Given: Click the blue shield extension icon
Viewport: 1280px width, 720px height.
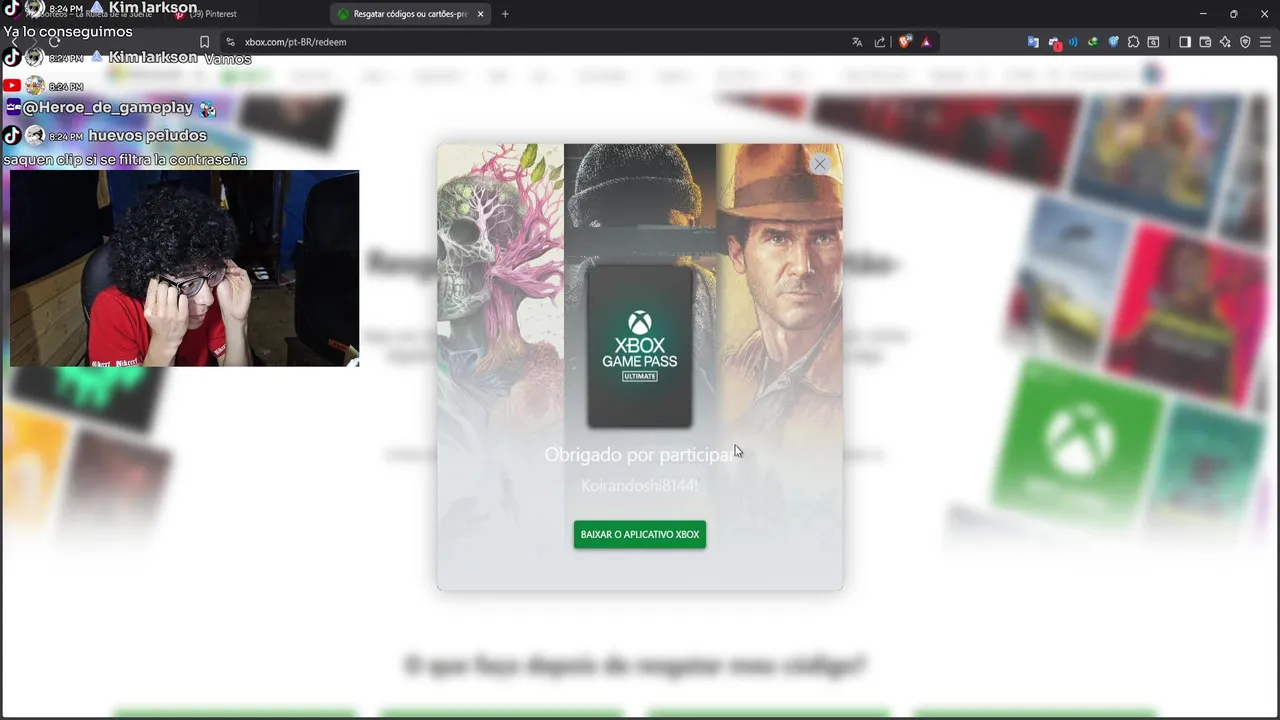Looking at the screenshot, I should 1113,42.
